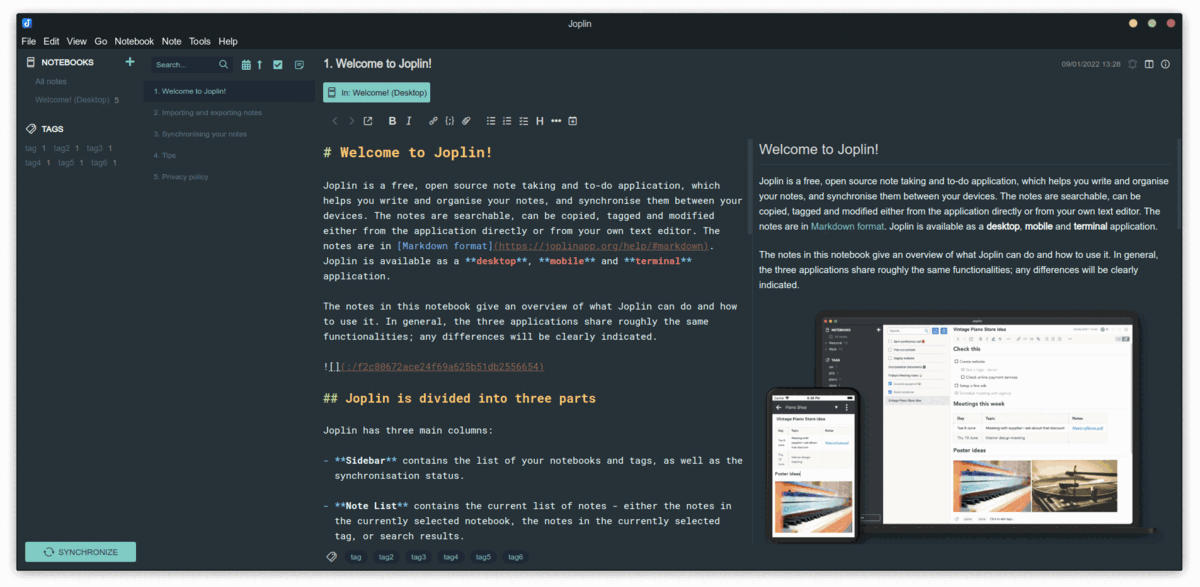Toggle italic formatting

coord(408,121)
